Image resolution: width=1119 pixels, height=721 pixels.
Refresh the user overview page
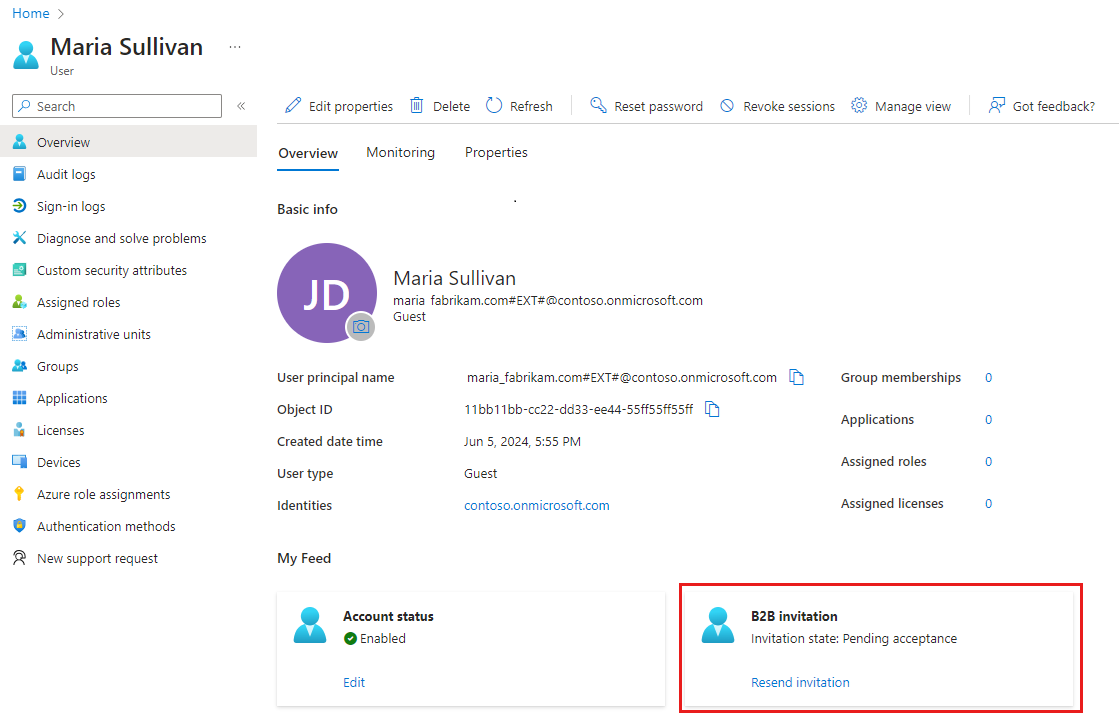[x=519, y=106]
